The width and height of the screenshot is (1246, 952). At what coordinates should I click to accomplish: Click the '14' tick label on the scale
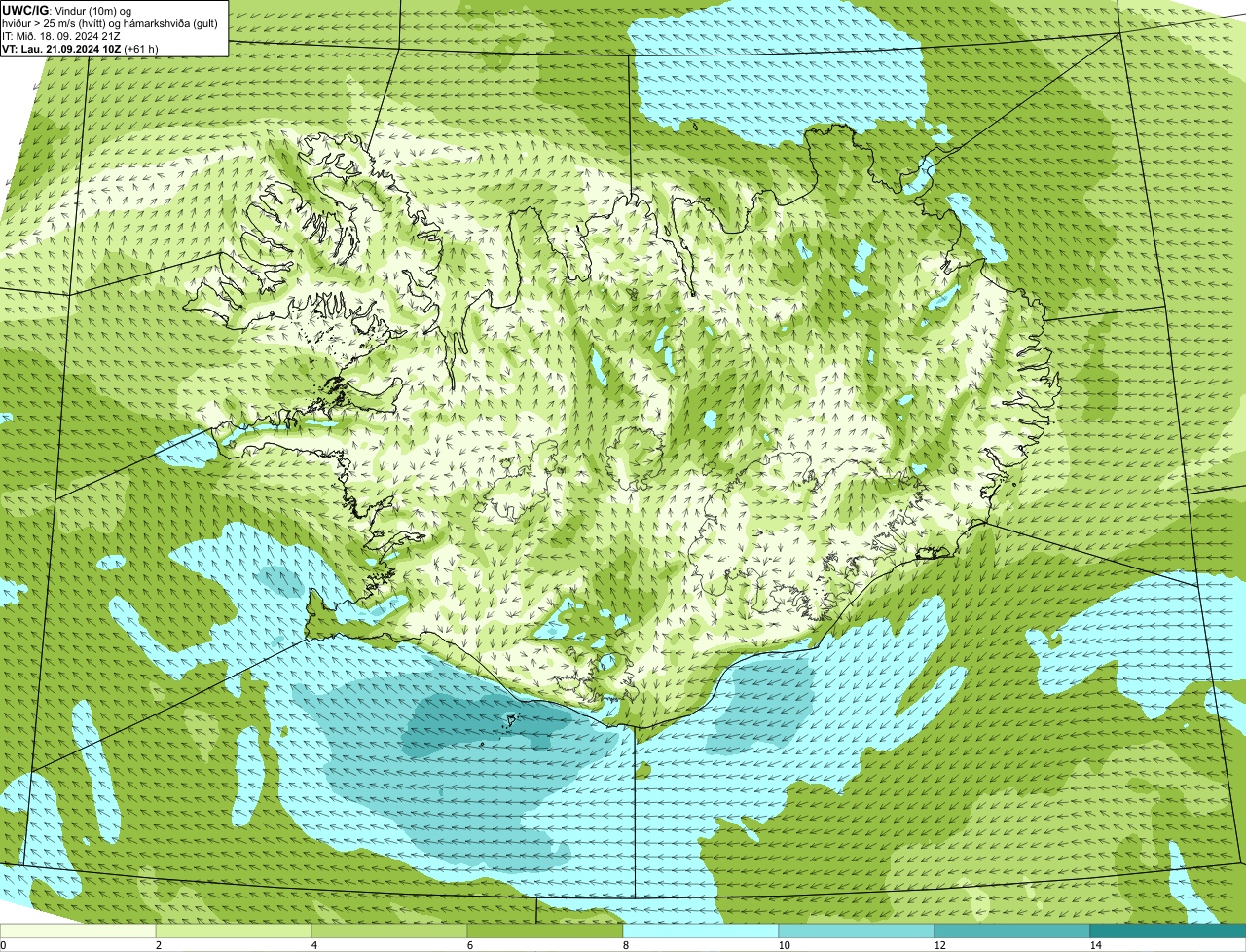tap(1095, 945)
